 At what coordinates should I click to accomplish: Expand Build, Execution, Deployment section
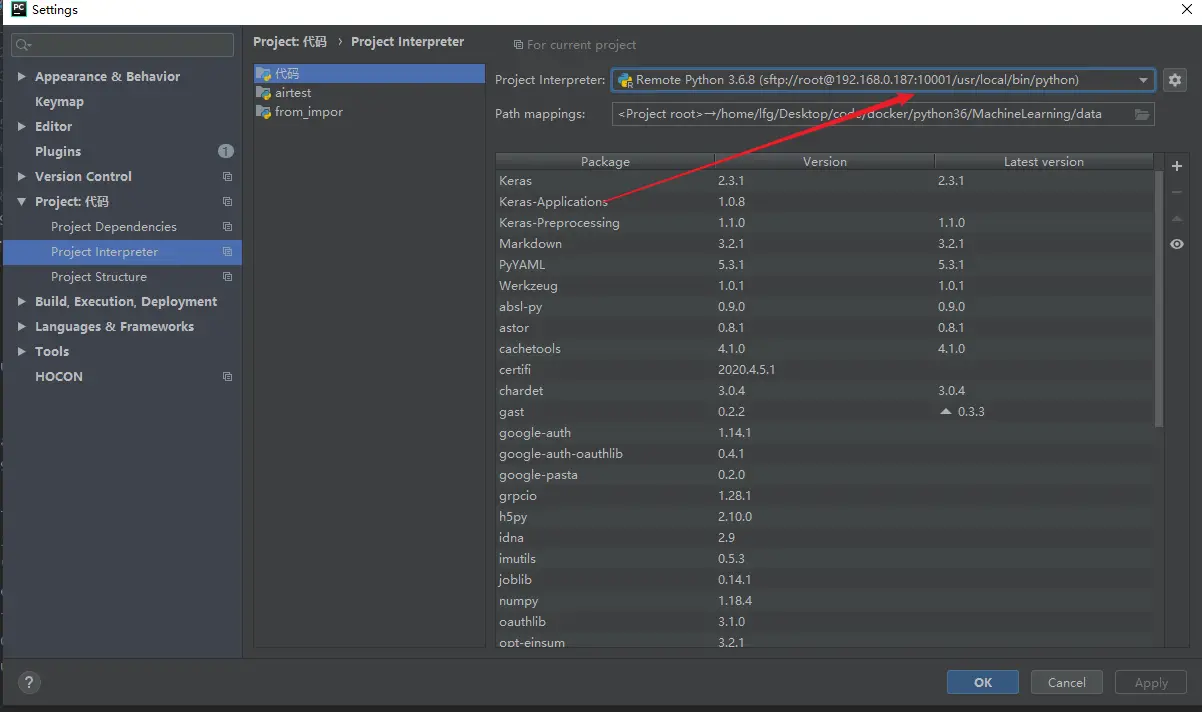coord(22,302)
